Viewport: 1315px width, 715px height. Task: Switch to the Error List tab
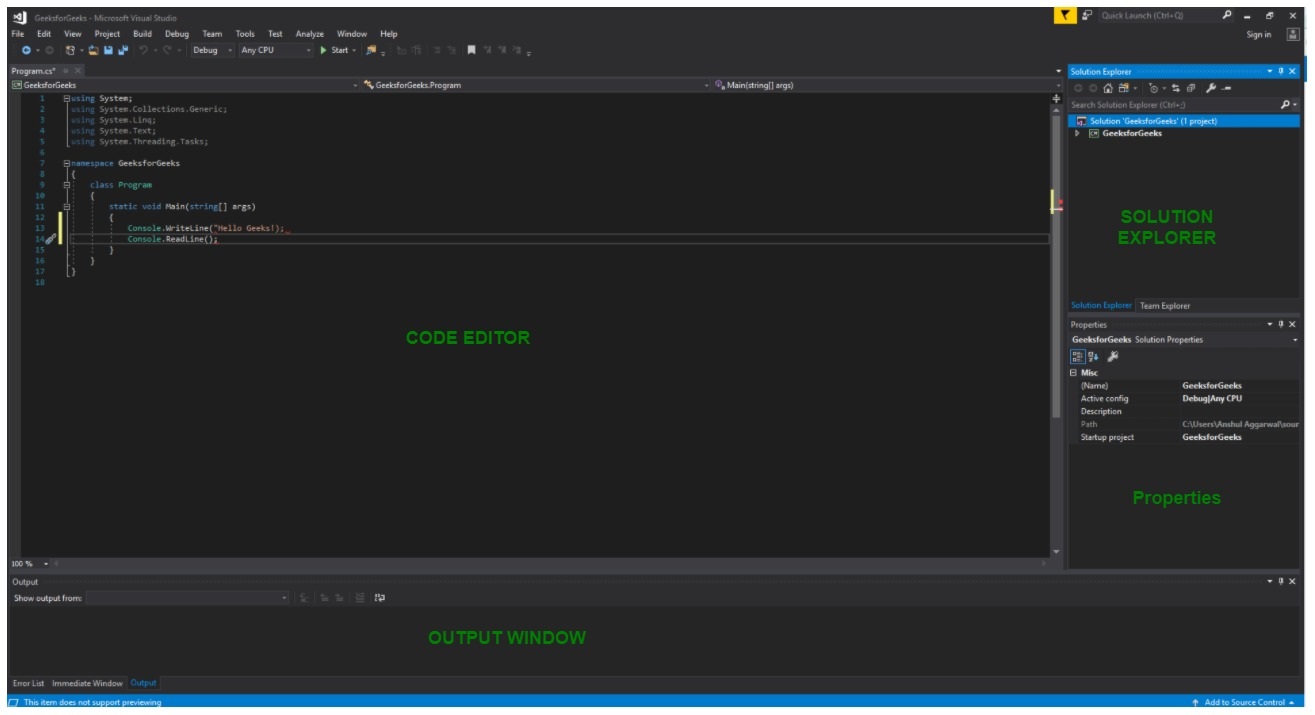(x=28, y=683)
